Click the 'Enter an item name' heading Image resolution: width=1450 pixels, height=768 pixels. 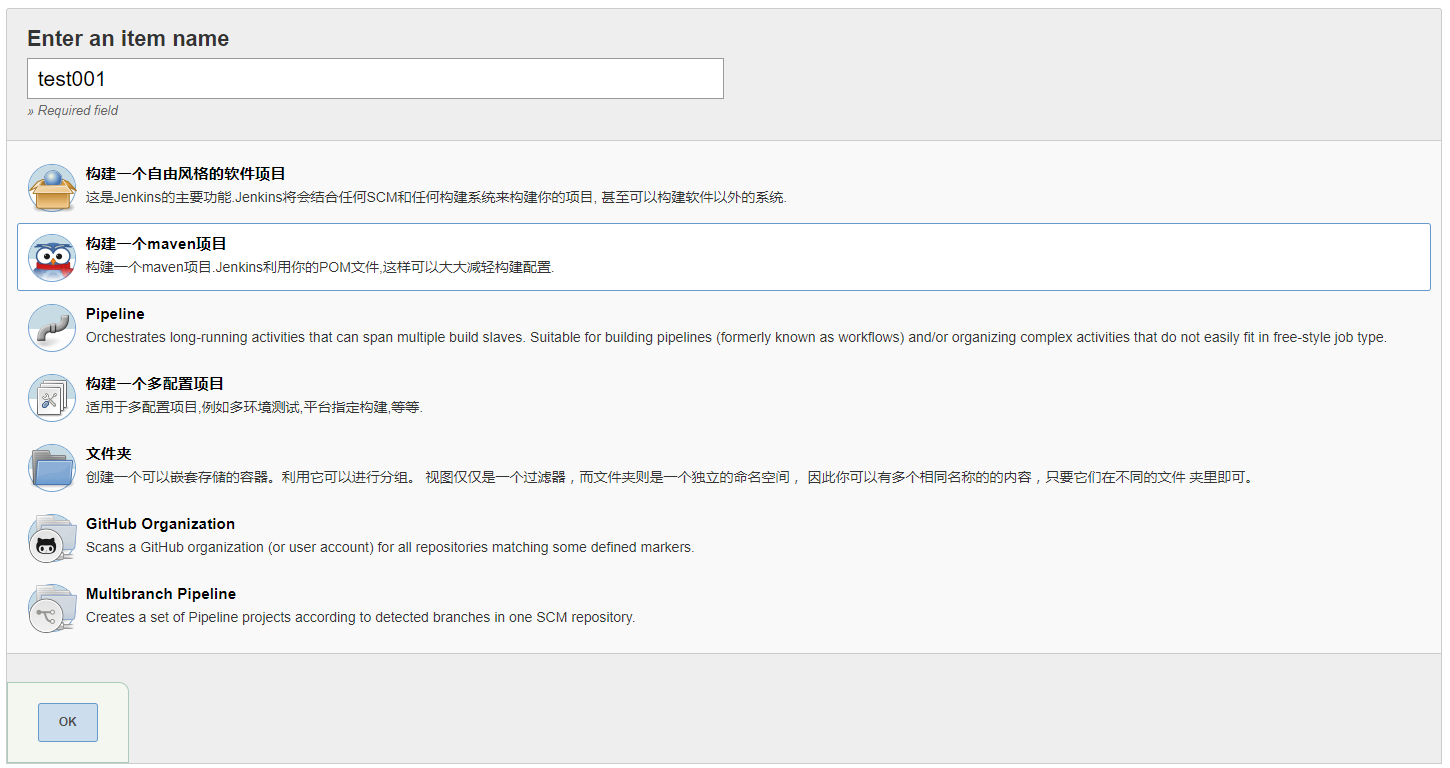coord(128,39)
